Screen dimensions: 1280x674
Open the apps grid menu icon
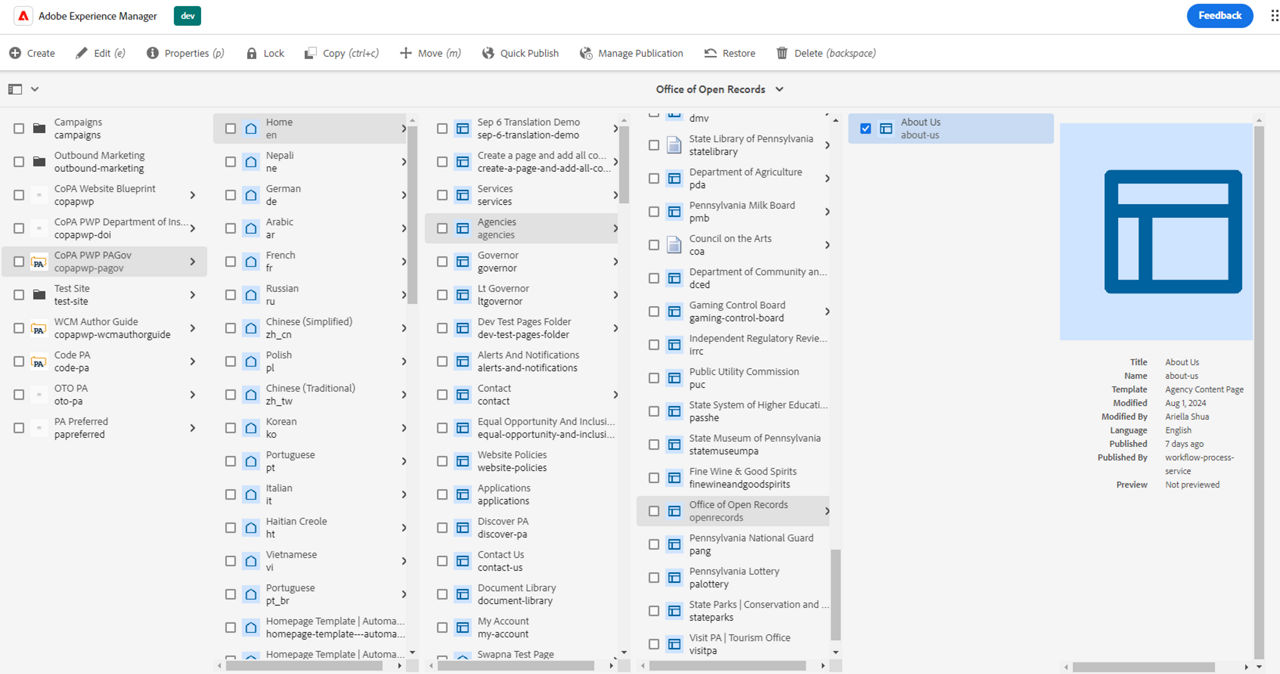[x=1275, y=16]
